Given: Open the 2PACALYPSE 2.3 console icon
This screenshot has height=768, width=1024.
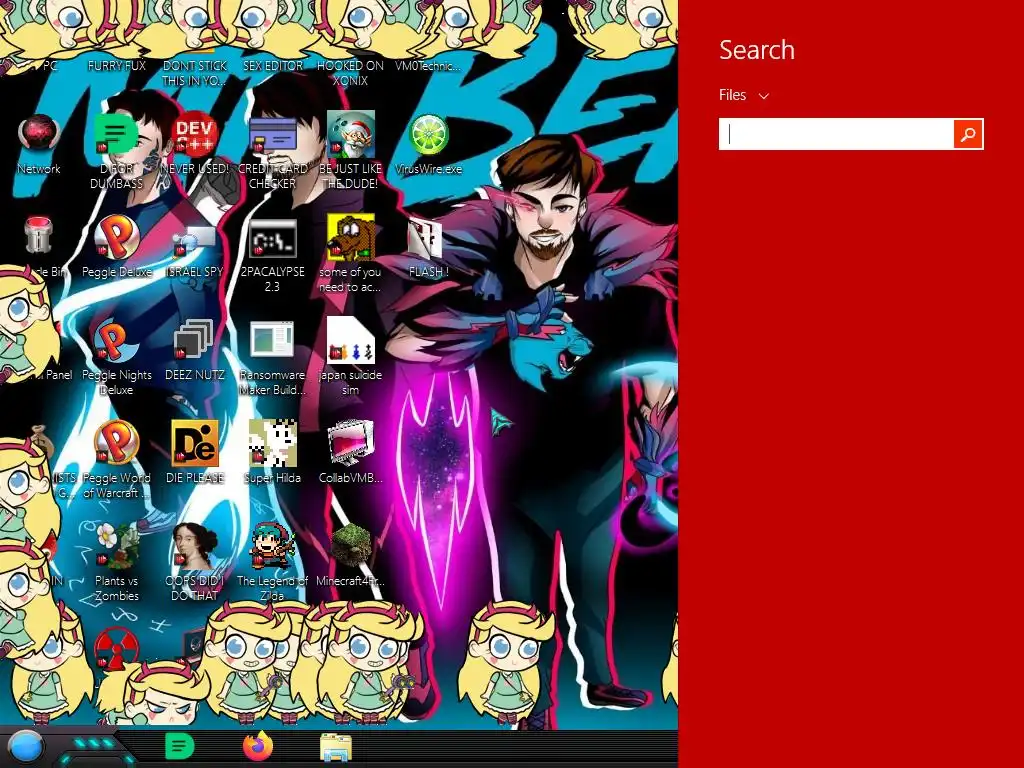Looking at the screenshot, I should (272, 239).
